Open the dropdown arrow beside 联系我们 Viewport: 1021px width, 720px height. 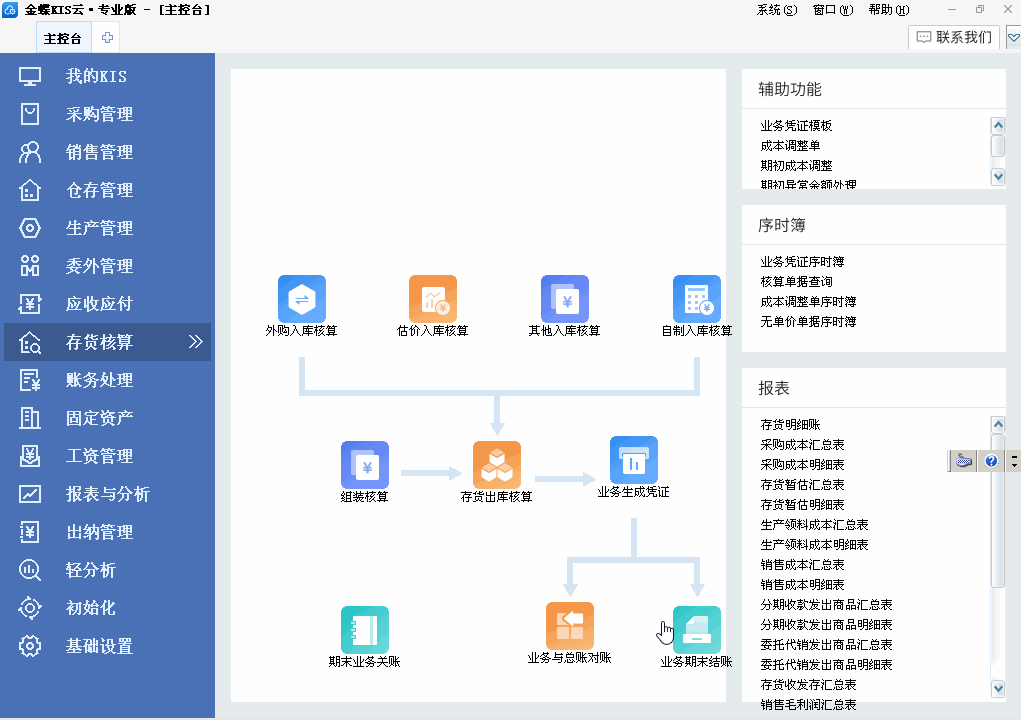point(1013,37)
